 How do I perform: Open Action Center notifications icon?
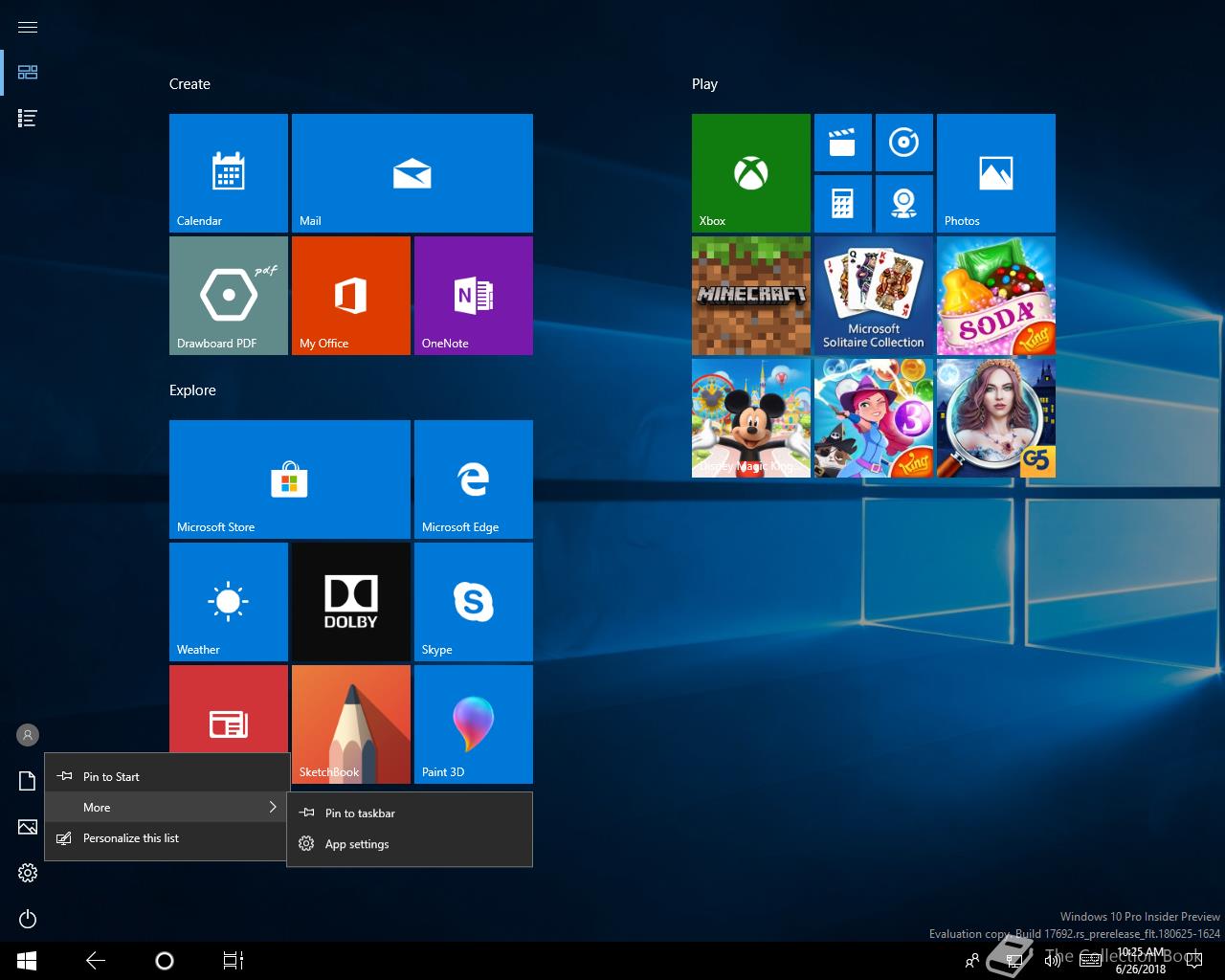[1194, 961]
